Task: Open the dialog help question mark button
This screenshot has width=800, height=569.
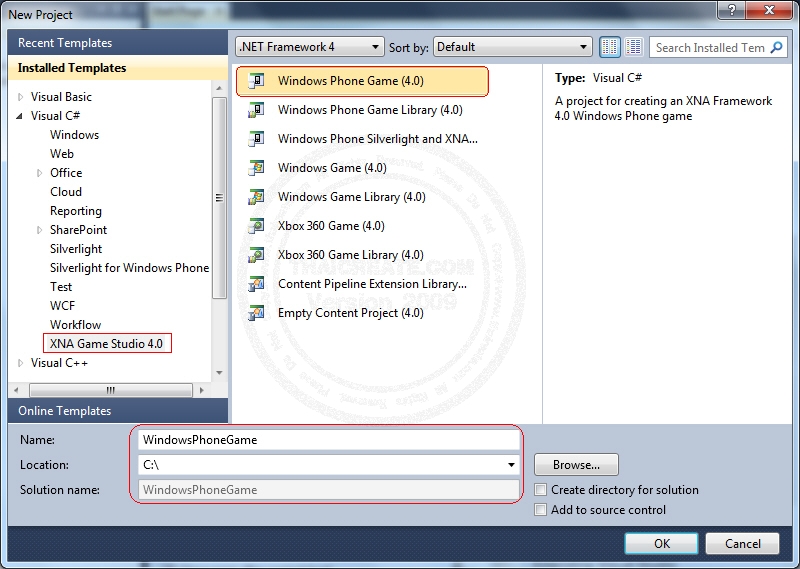Action: click(x=732, y=10)
